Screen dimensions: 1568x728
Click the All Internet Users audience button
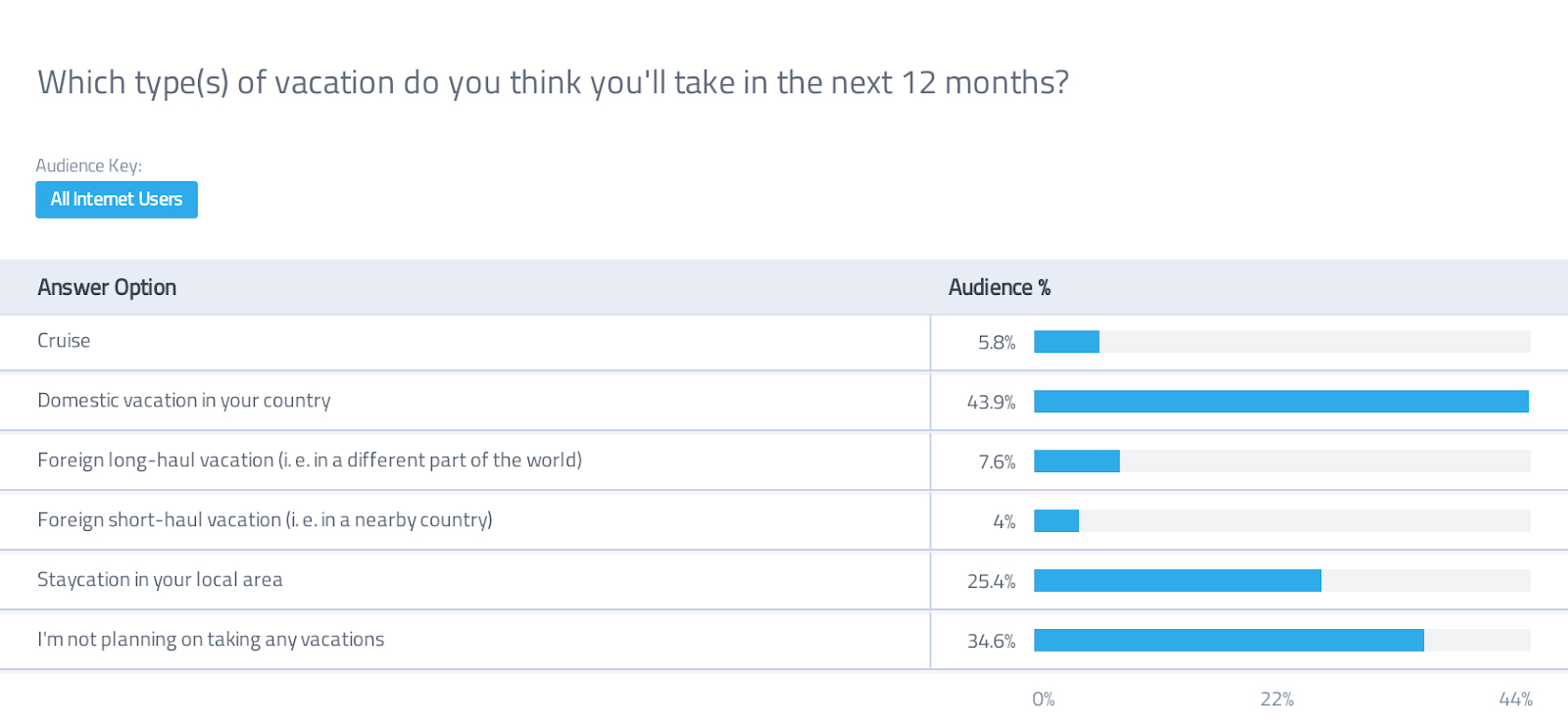coord(117,200)
